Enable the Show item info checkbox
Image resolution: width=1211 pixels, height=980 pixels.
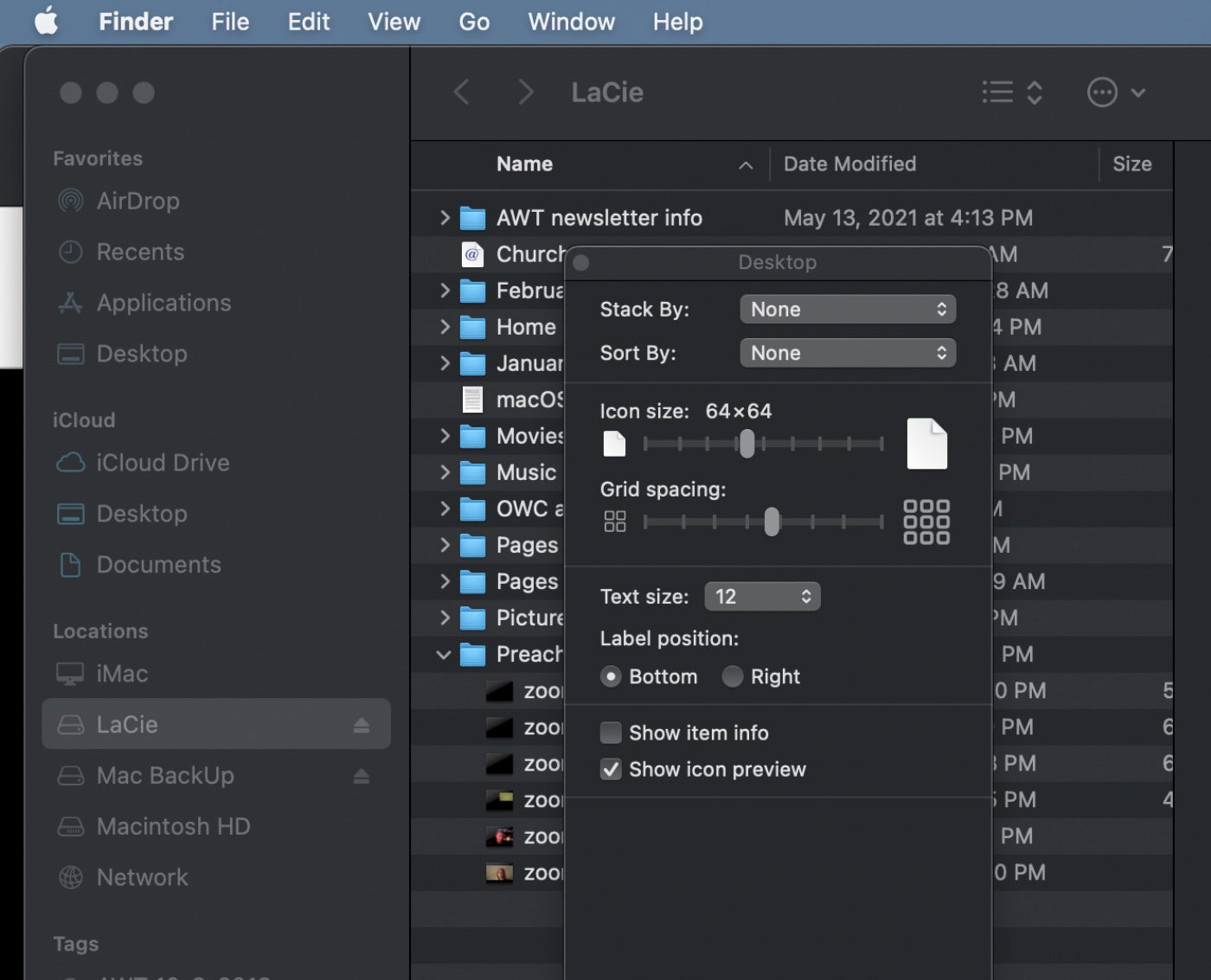click(611, 733)
